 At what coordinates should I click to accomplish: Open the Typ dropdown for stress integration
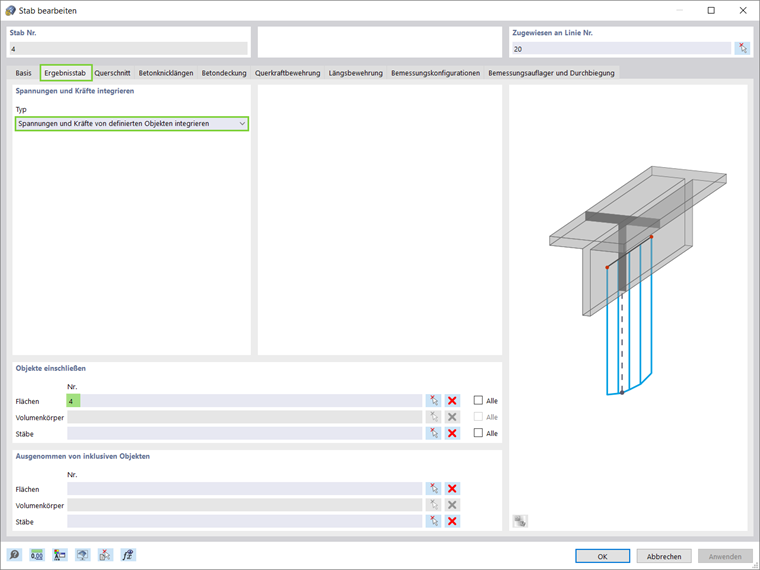pyautogui.click(x=132, y=124)
